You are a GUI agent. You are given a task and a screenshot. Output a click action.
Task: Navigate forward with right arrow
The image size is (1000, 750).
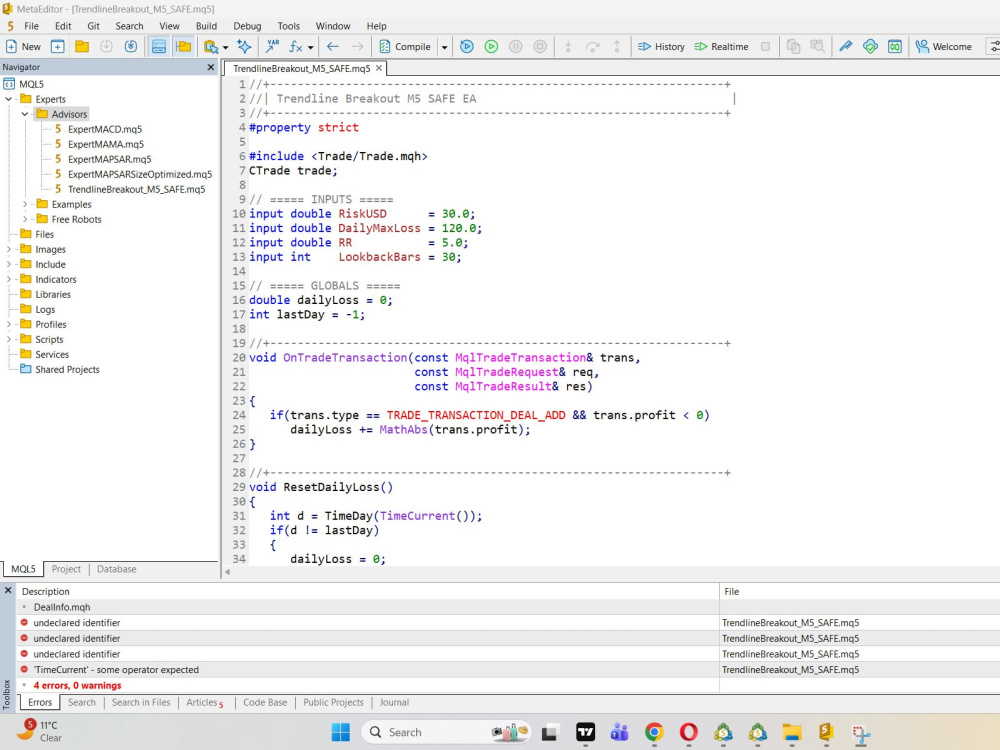pyautogui.click(x=357, y=47)
